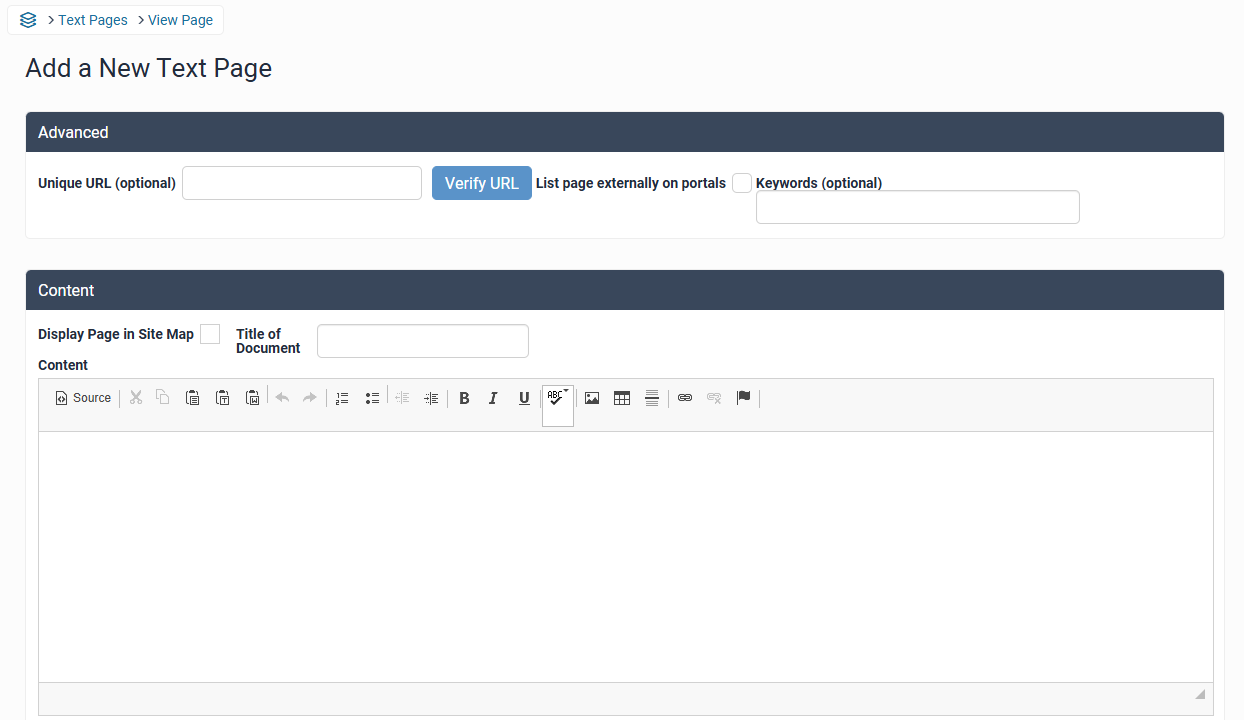The height and width of the screenshot is (720, 1244).
Task: Enable List page externally on portals
Action: pos(742,183)
